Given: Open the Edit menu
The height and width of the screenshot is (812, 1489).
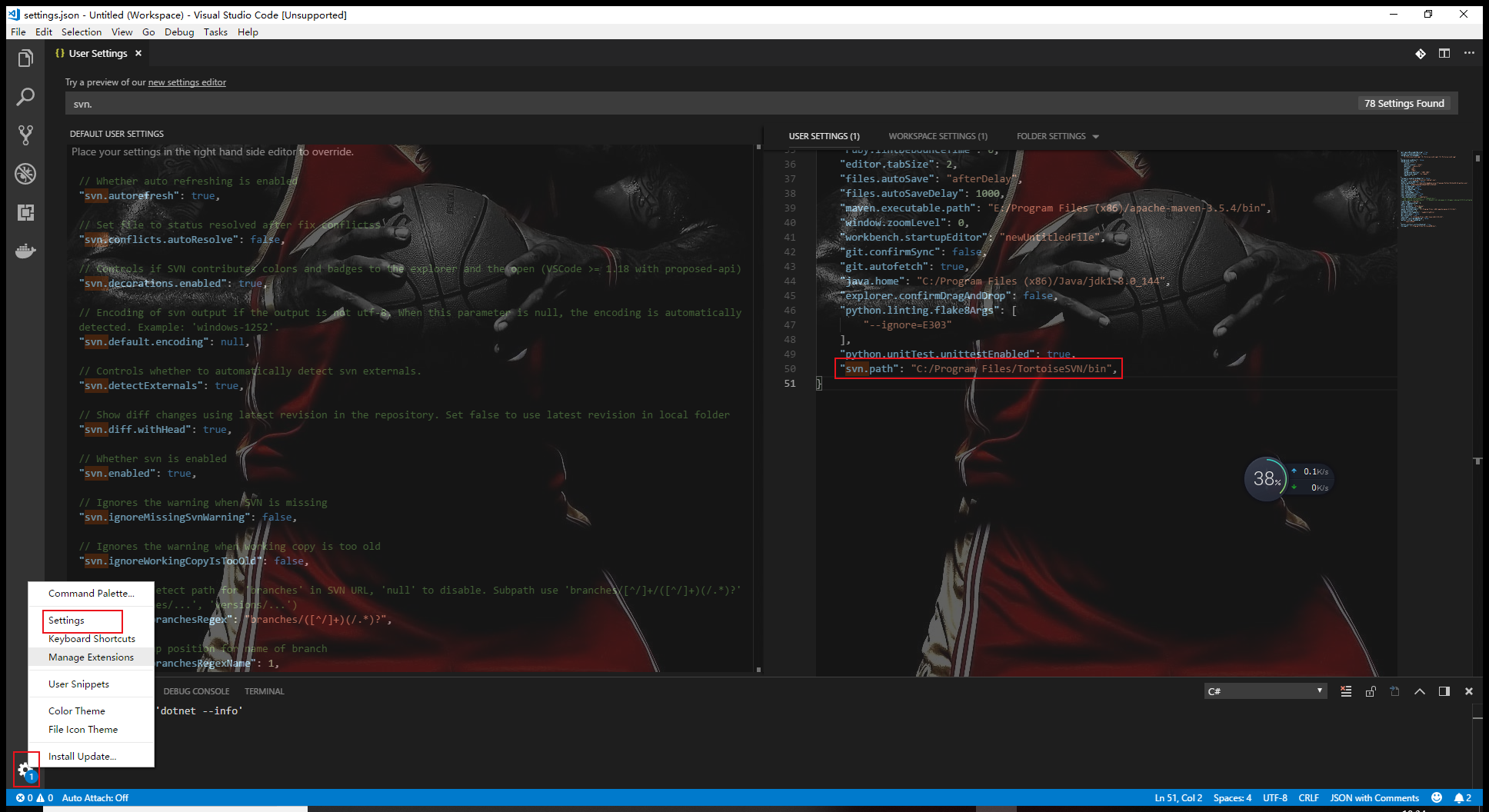Looking at the screenshot, I should pyautogui.click(x=44, y=32).
